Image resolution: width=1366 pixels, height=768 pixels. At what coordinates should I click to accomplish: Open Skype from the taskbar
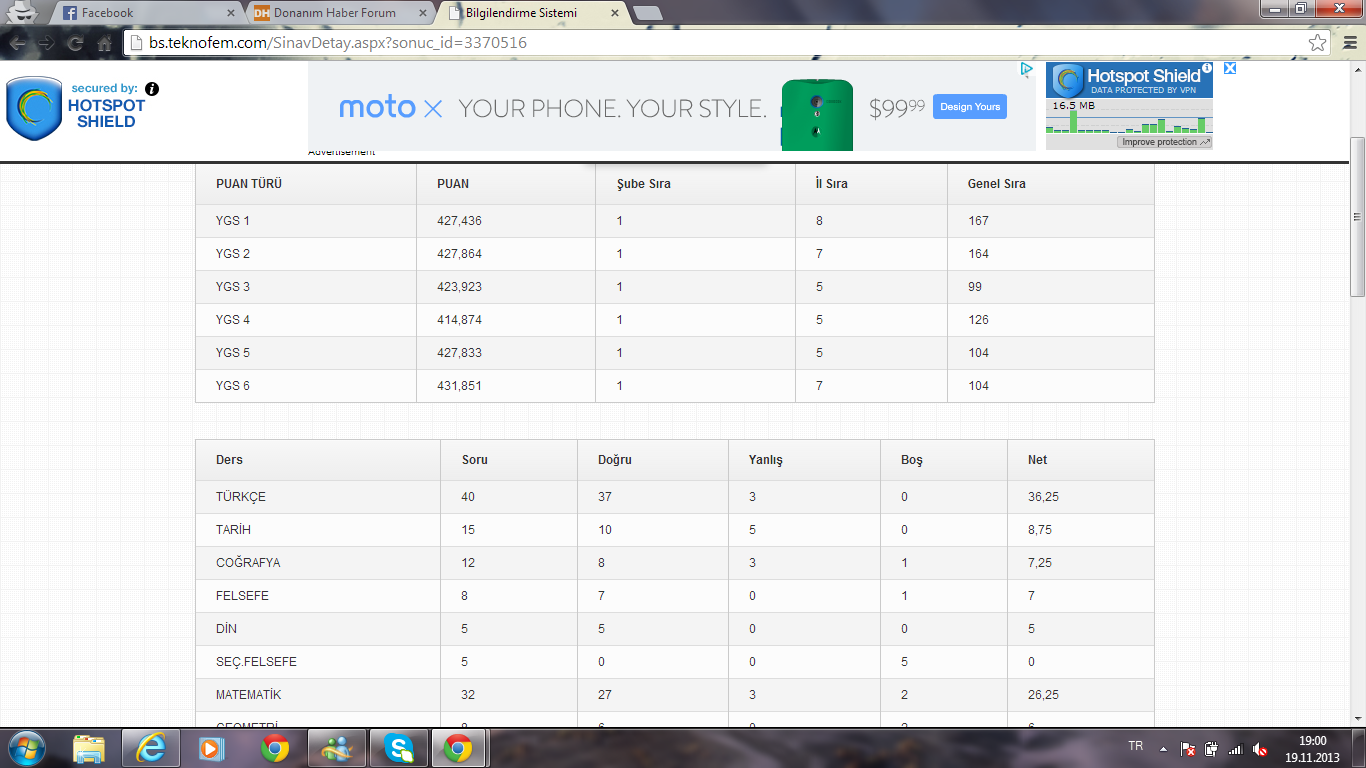click(x=401, y=747)
